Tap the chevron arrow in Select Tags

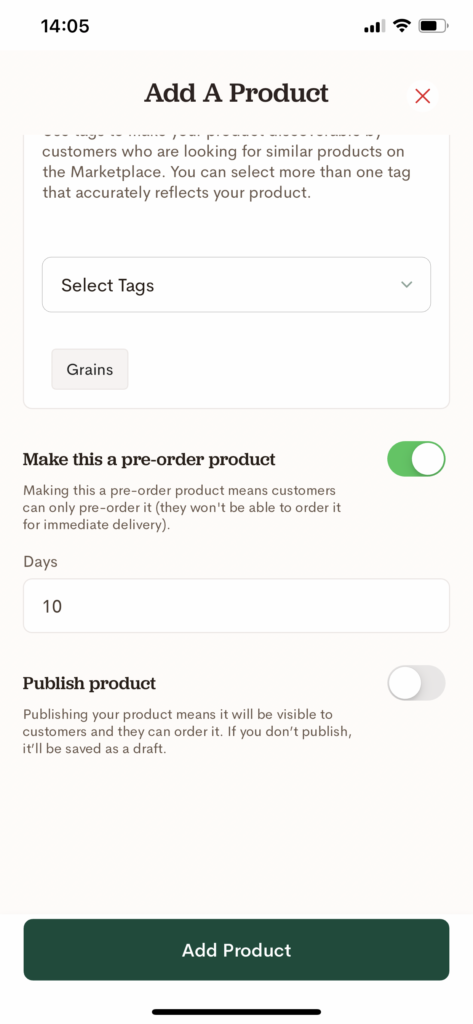(x=406, y=285)
